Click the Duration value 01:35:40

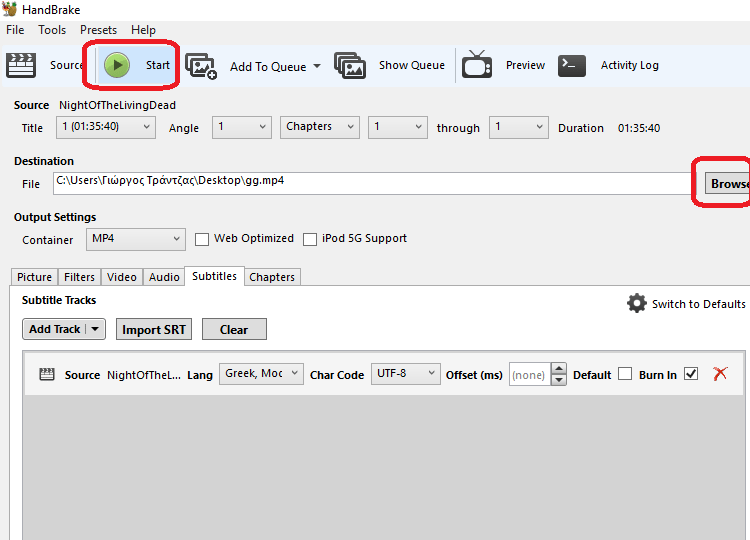[x=639, y=128]
